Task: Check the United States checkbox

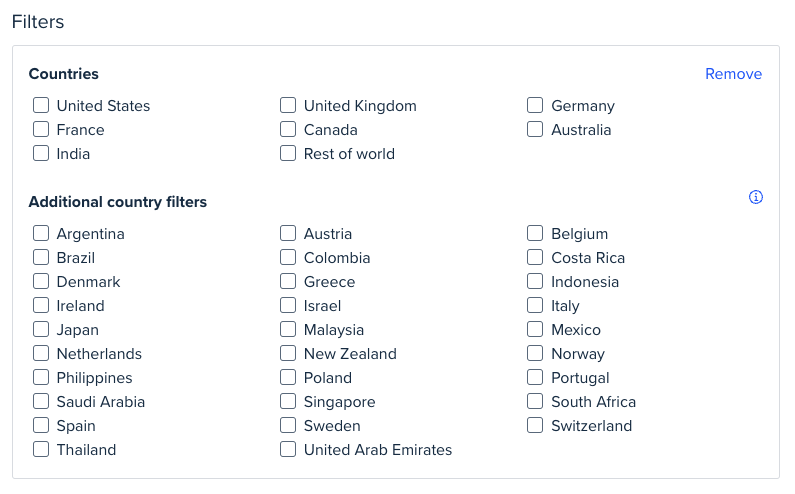Action: (x=41, y=105)
